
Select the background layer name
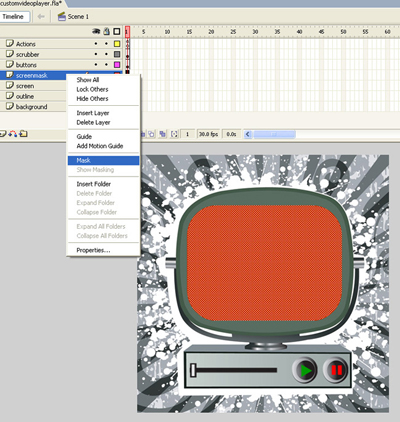coord(32,107)
